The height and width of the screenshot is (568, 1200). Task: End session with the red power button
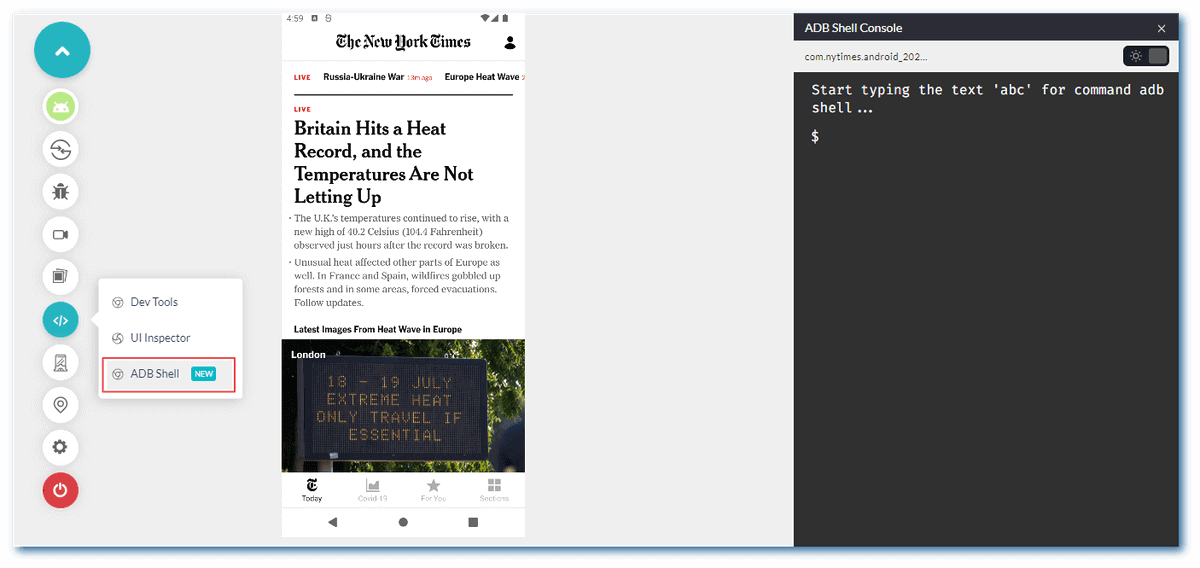61,490
